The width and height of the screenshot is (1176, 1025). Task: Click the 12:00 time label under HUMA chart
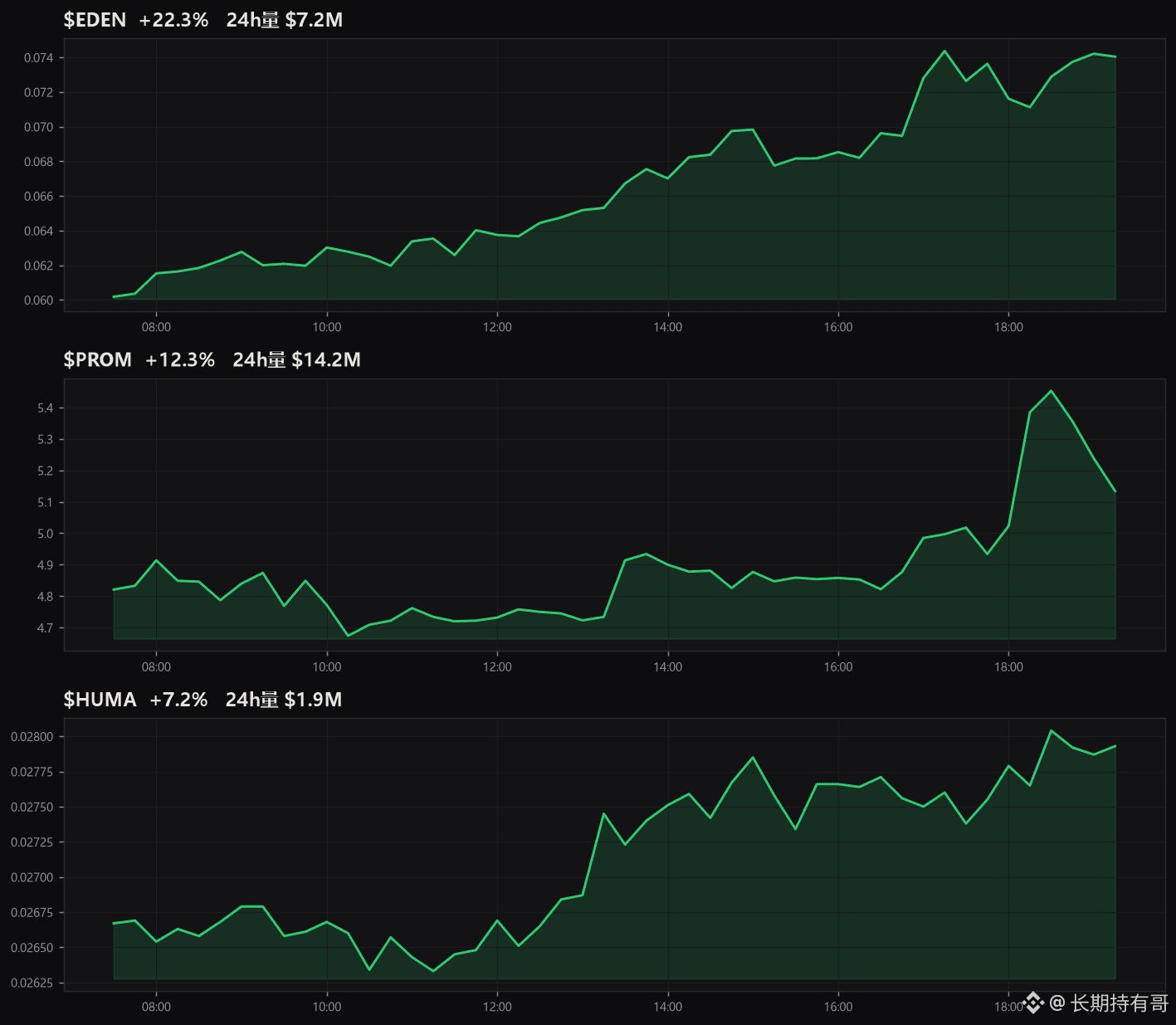[497, 1007]
